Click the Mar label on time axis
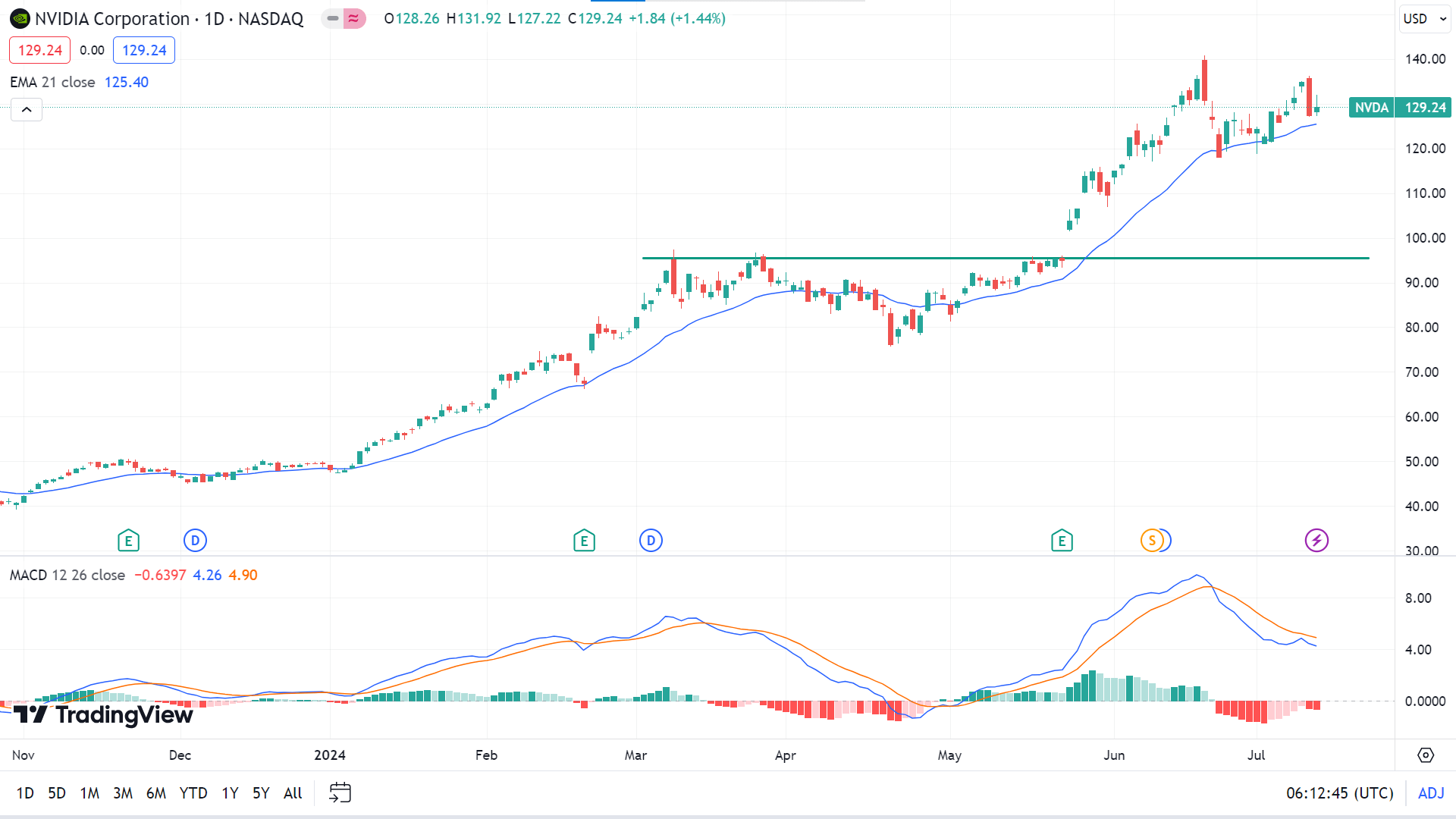Image resolution: width=1456 pixels, height=819 pixels. click(x=635, y=755)
